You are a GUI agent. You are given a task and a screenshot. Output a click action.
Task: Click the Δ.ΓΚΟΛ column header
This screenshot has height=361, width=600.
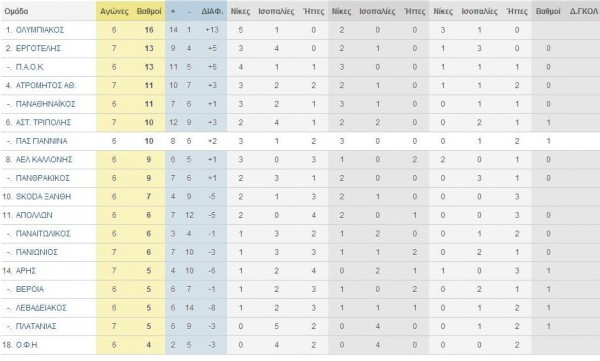[584, 11]
